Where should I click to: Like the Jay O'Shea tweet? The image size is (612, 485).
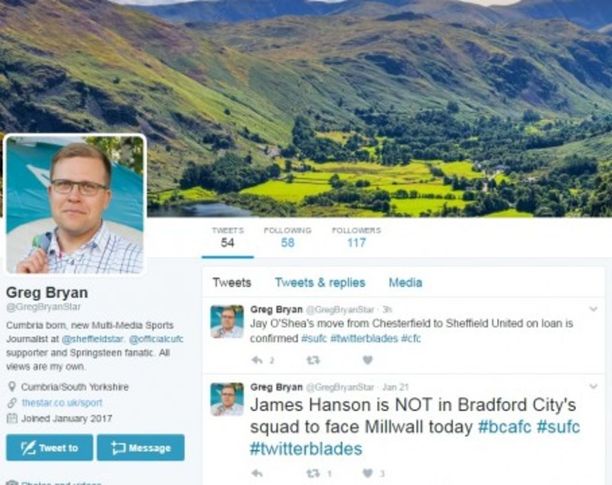(367, 359)
